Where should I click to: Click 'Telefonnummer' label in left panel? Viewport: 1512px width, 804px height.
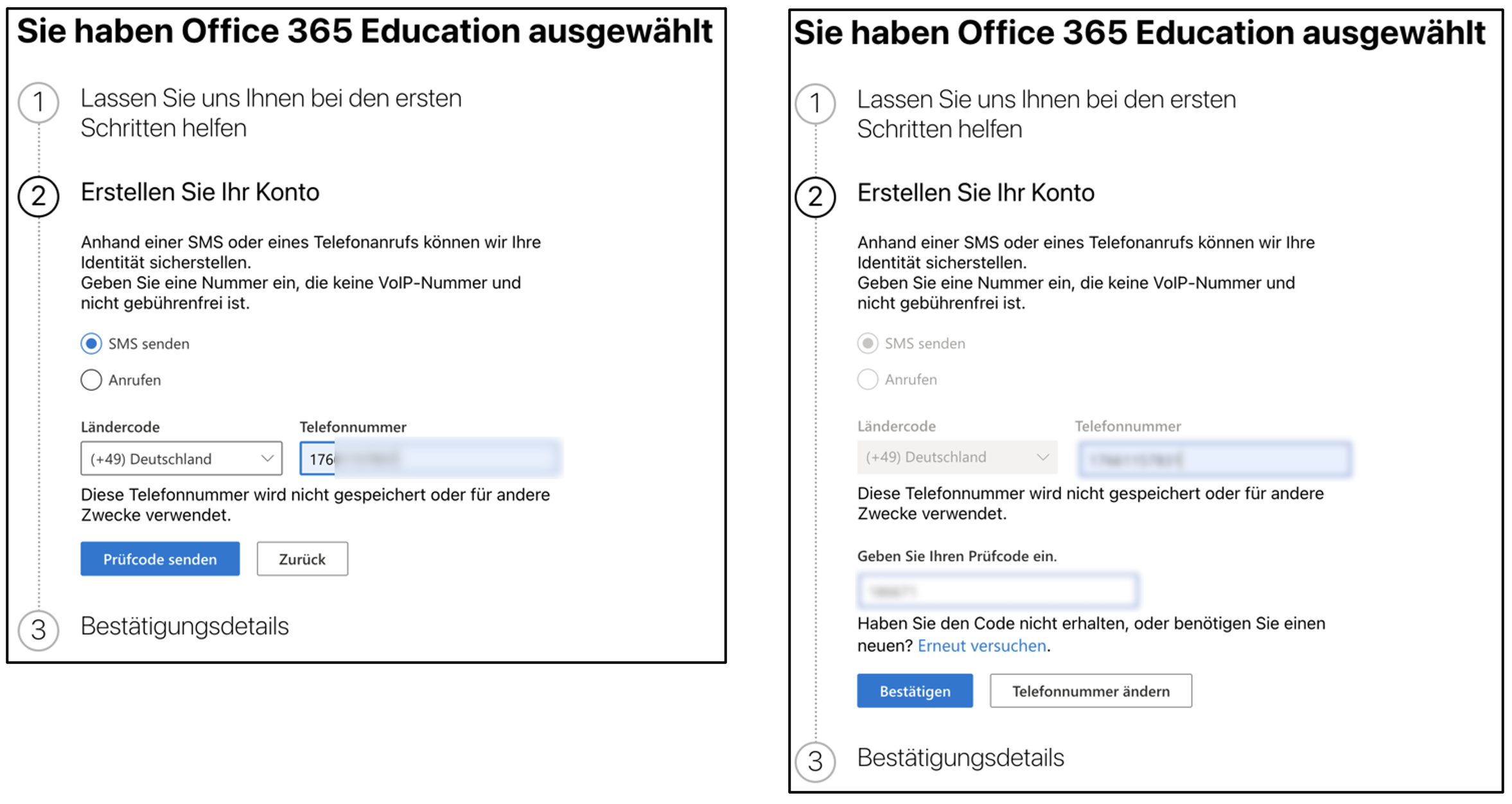tap(353, 427)
